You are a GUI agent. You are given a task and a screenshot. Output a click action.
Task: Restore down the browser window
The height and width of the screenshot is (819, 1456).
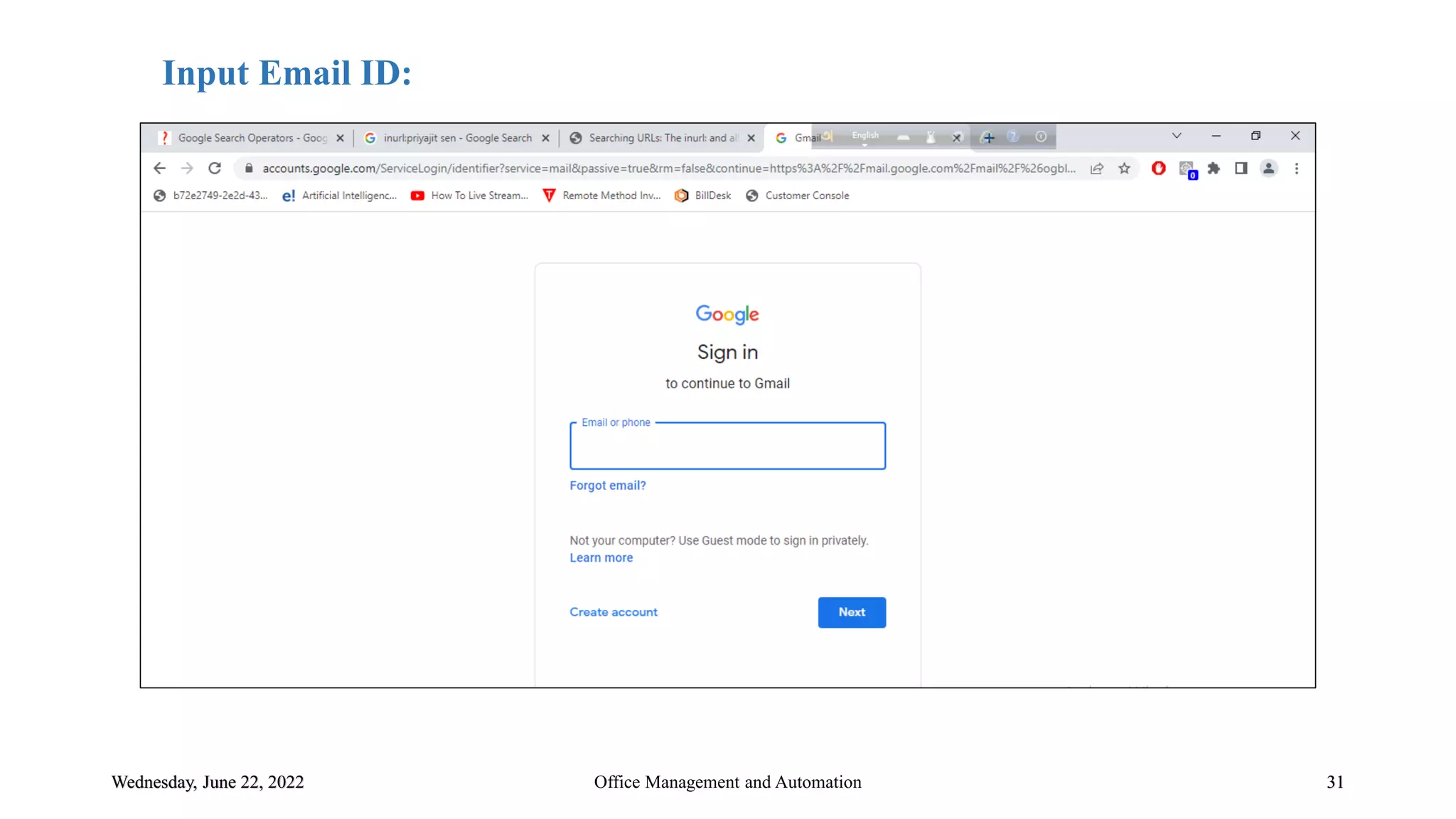pyautogui.click(x=1256, y=136)
